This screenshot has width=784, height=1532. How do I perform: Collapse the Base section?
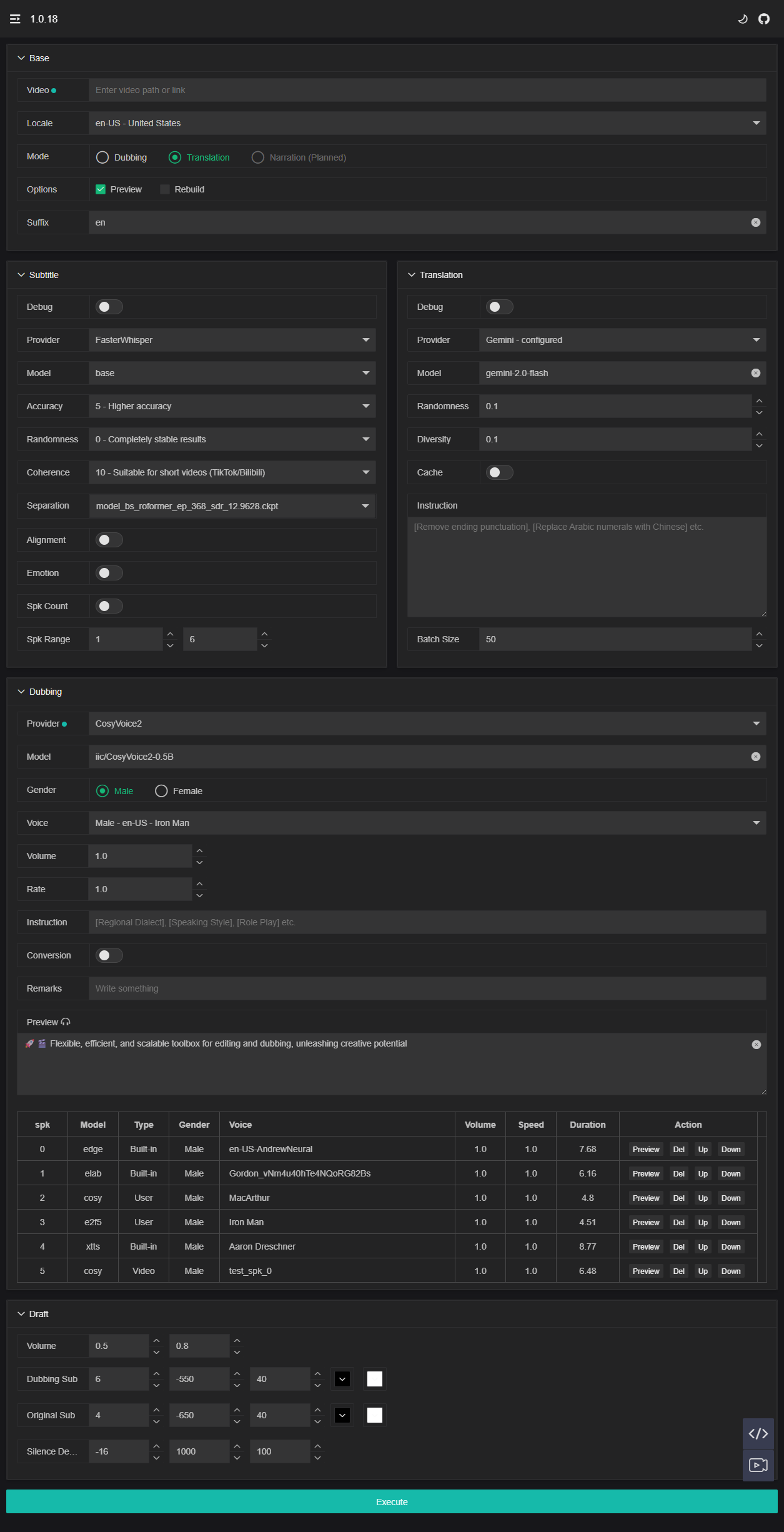pyautogui.click(x=21, y=58)
